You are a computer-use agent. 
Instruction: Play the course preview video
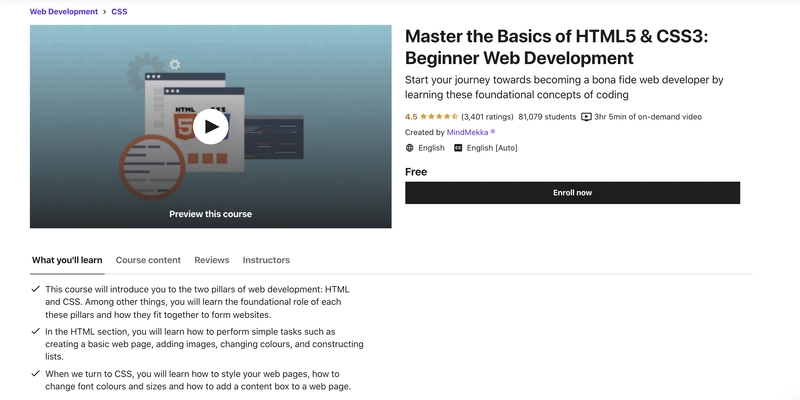(210, 127)
